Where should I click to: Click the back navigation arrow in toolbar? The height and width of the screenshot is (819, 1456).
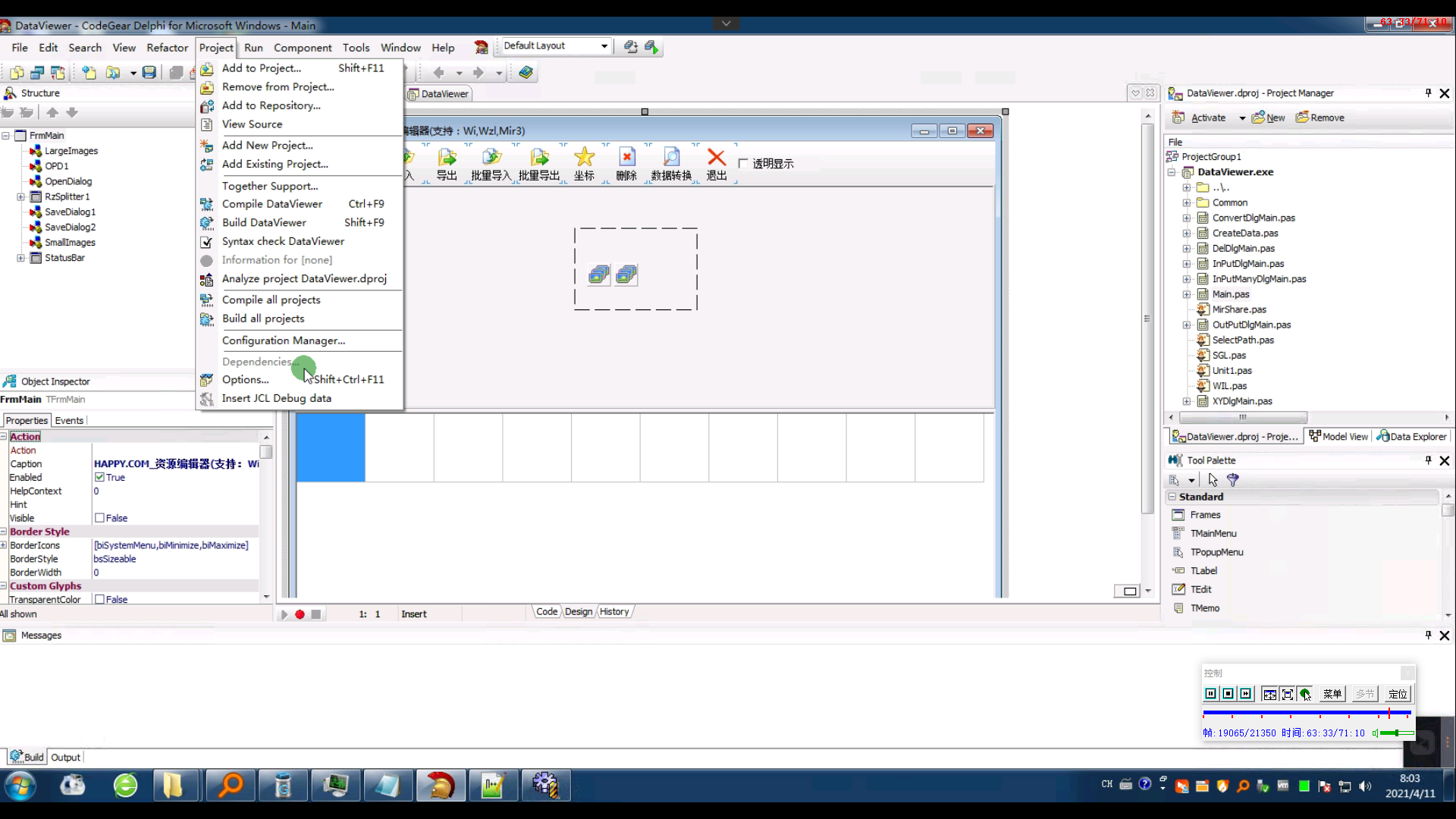438,73
